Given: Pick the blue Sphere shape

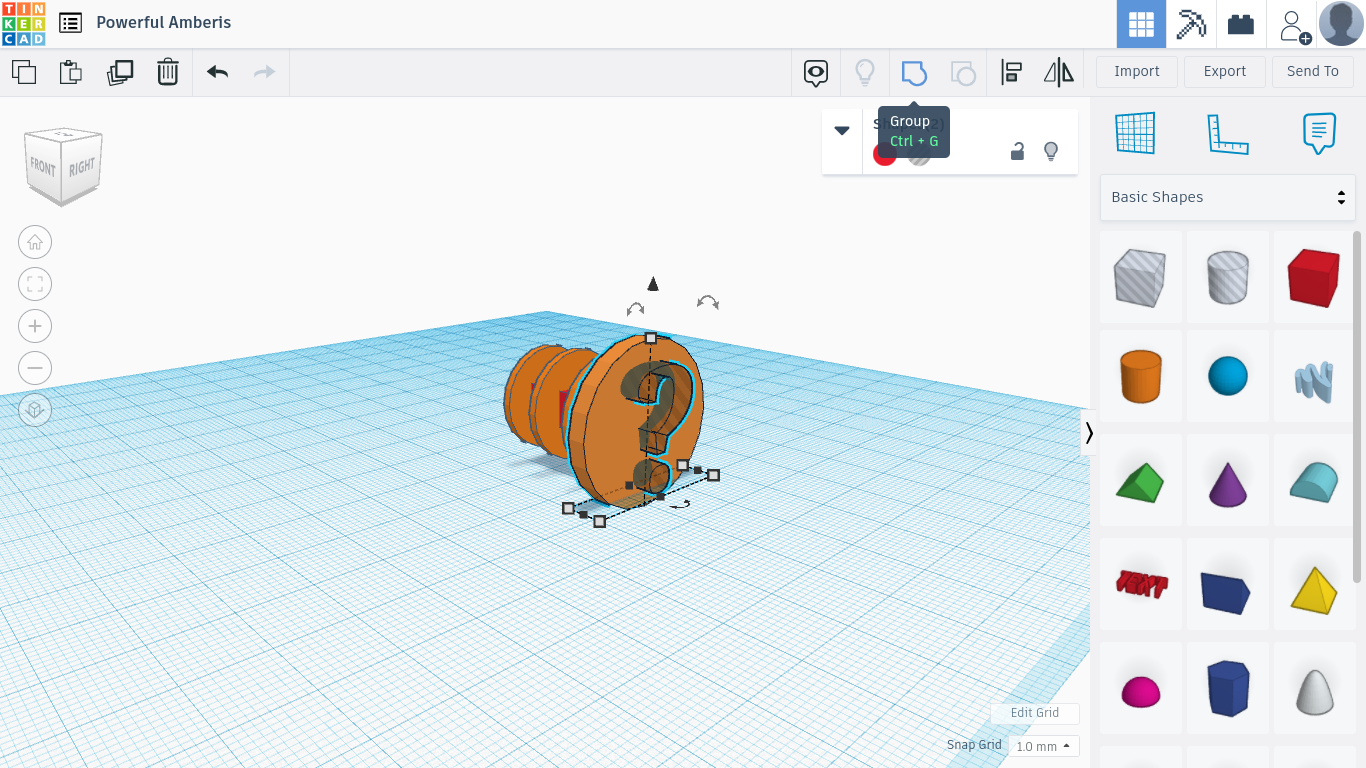Looking at the screenshot, I should click(1228, 378).
